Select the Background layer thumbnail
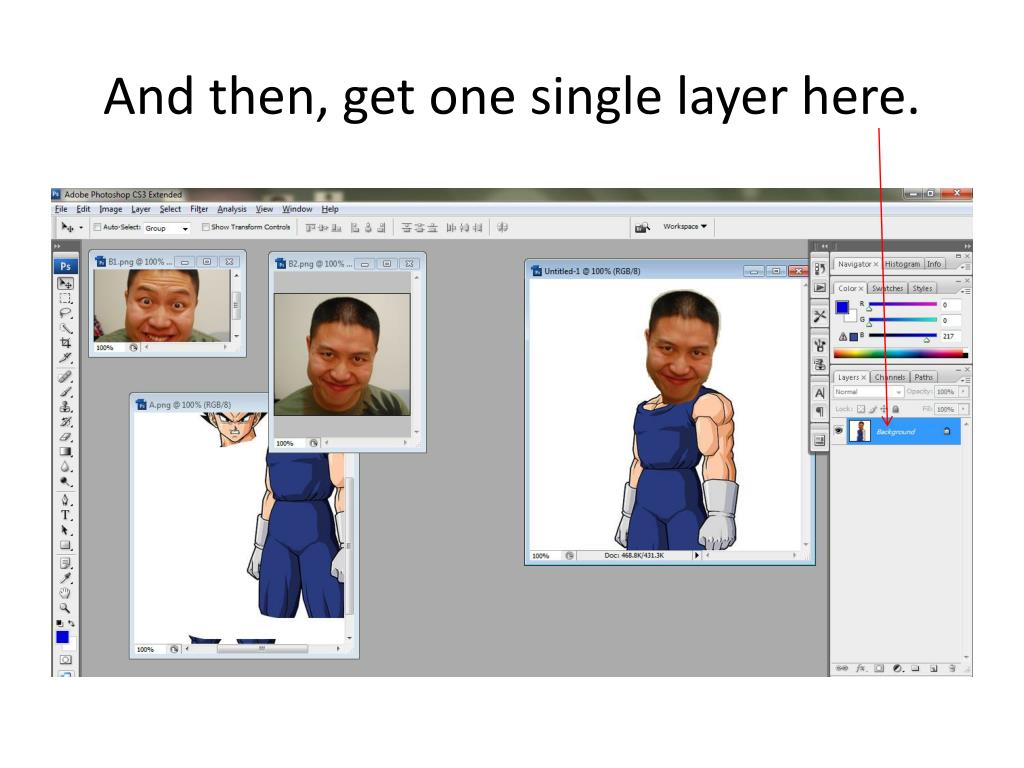The height and width of the screenshot is (768, 1024). (x=859, y=431)
